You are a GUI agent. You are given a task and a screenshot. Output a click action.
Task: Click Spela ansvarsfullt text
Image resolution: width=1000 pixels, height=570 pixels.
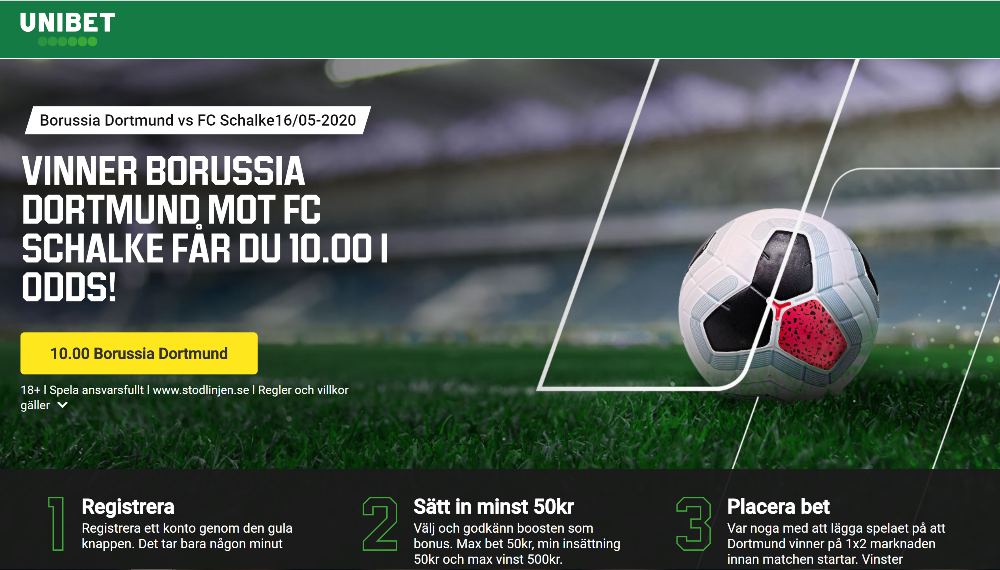[x=96, y=390]
